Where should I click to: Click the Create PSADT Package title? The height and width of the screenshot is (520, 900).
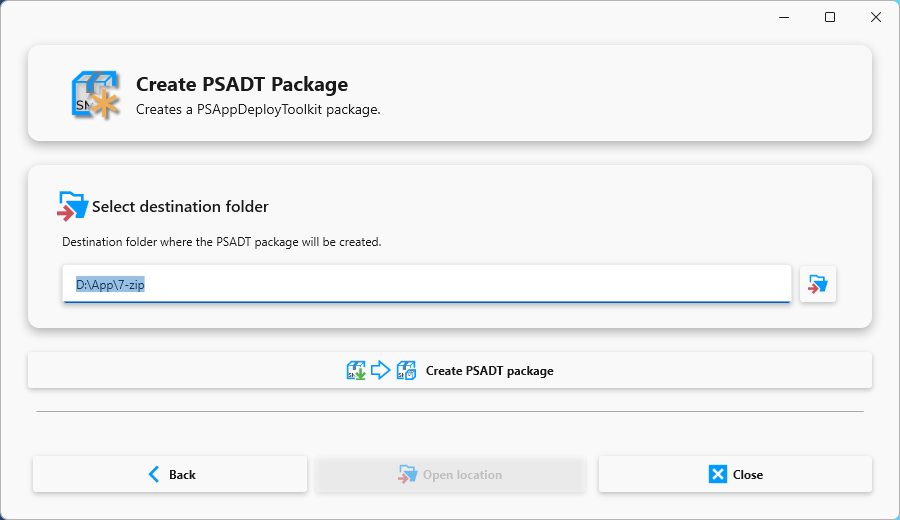click(242, 84)
